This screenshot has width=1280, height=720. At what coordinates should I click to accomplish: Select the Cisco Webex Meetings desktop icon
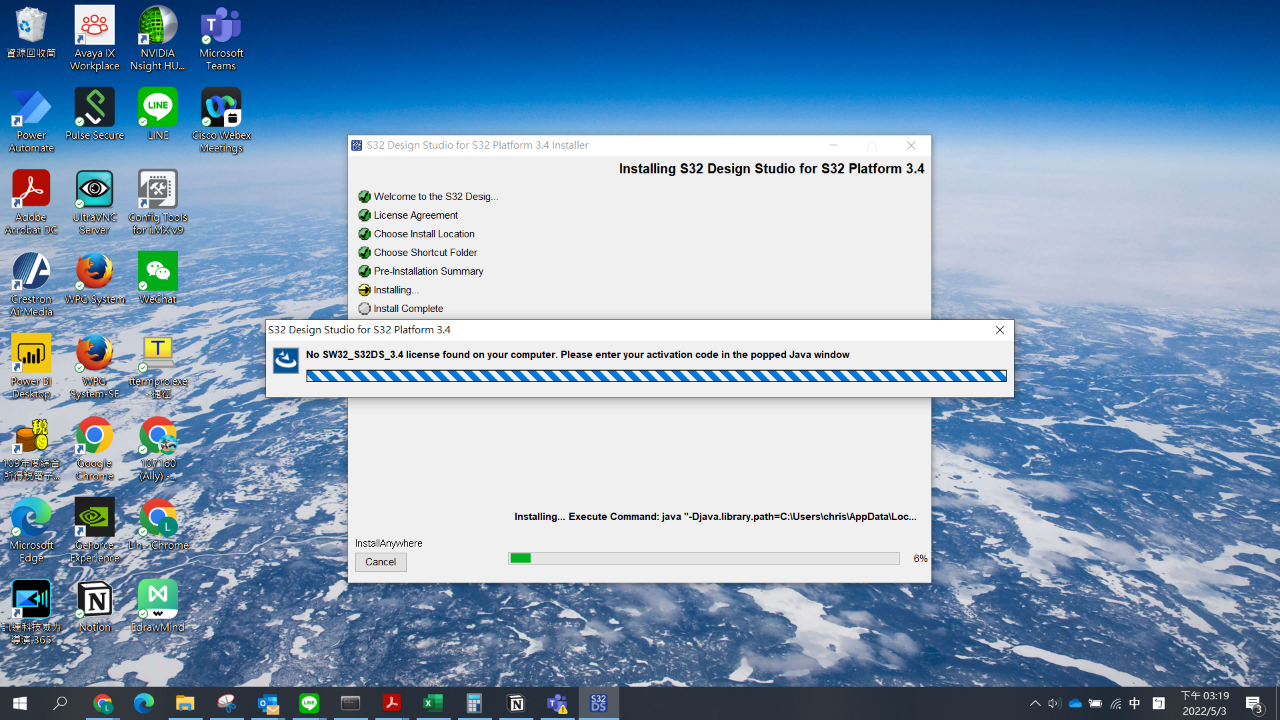(221, 120)
